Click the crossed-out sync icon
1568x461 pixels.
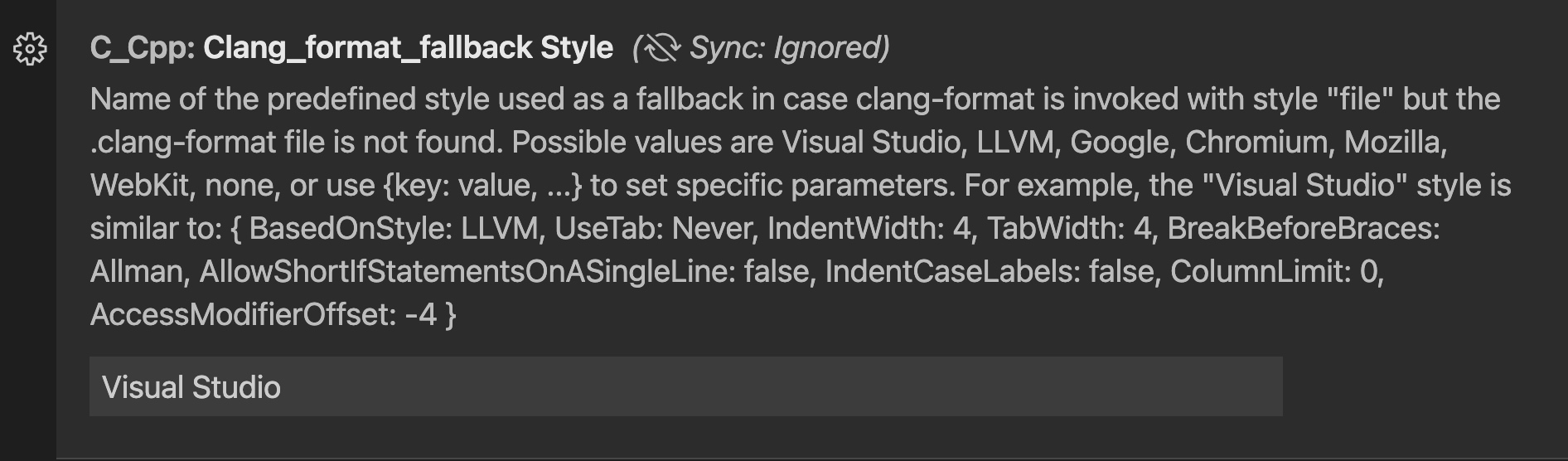click(x=661, y=48)
